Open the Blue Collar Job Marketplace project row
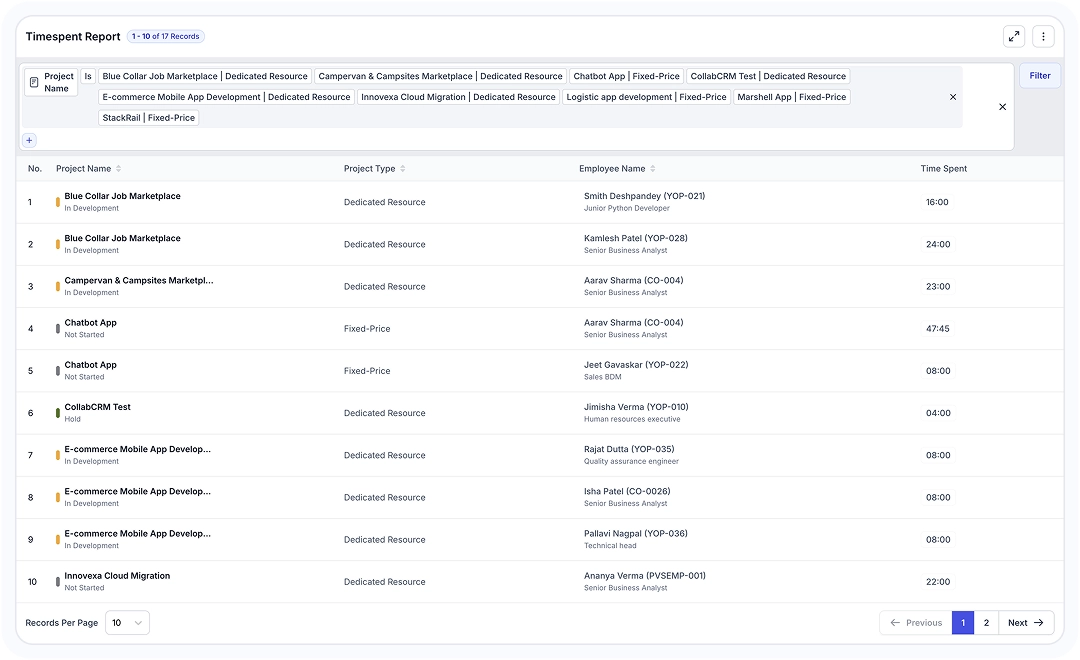The image size is (1080, 660). pos(122,196)
